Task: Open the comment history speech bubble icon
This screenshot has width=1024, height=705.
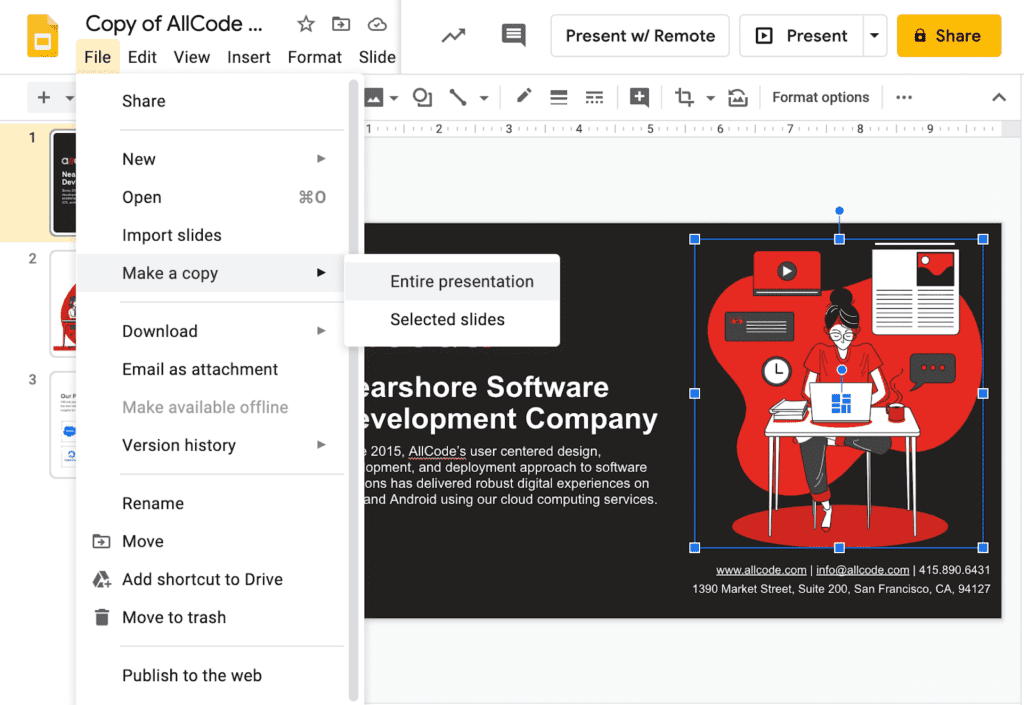Action: tap(513, 36)
